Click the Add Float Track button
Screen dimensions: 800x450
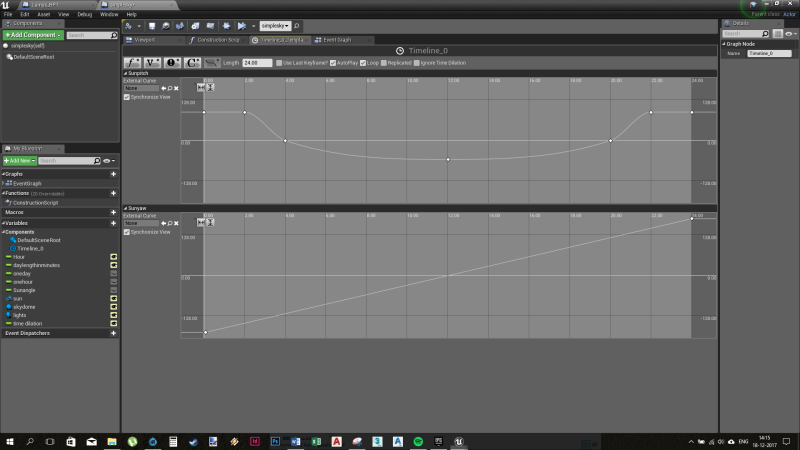(132, 62)
